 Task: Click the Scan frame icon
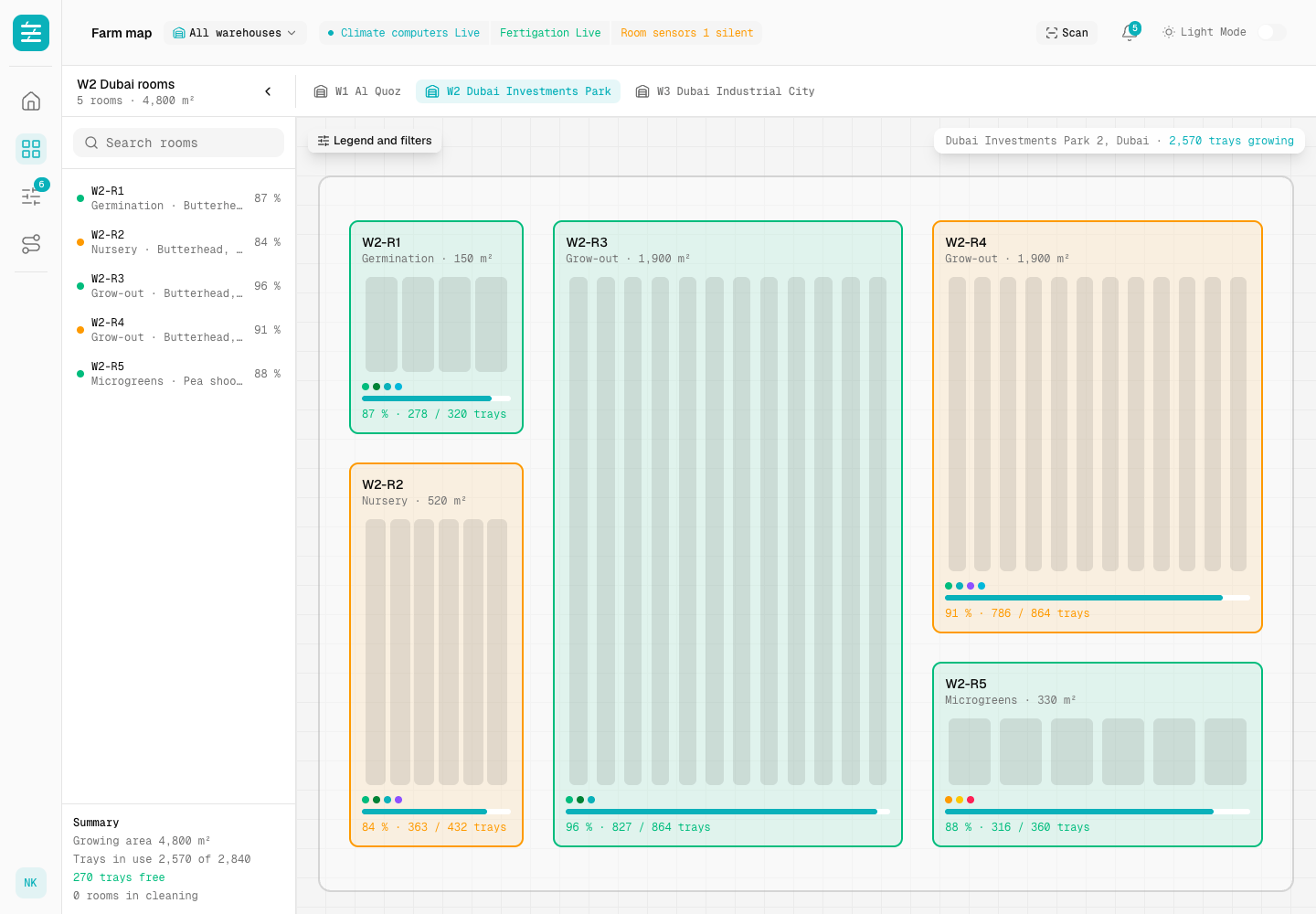[1052, 33]
